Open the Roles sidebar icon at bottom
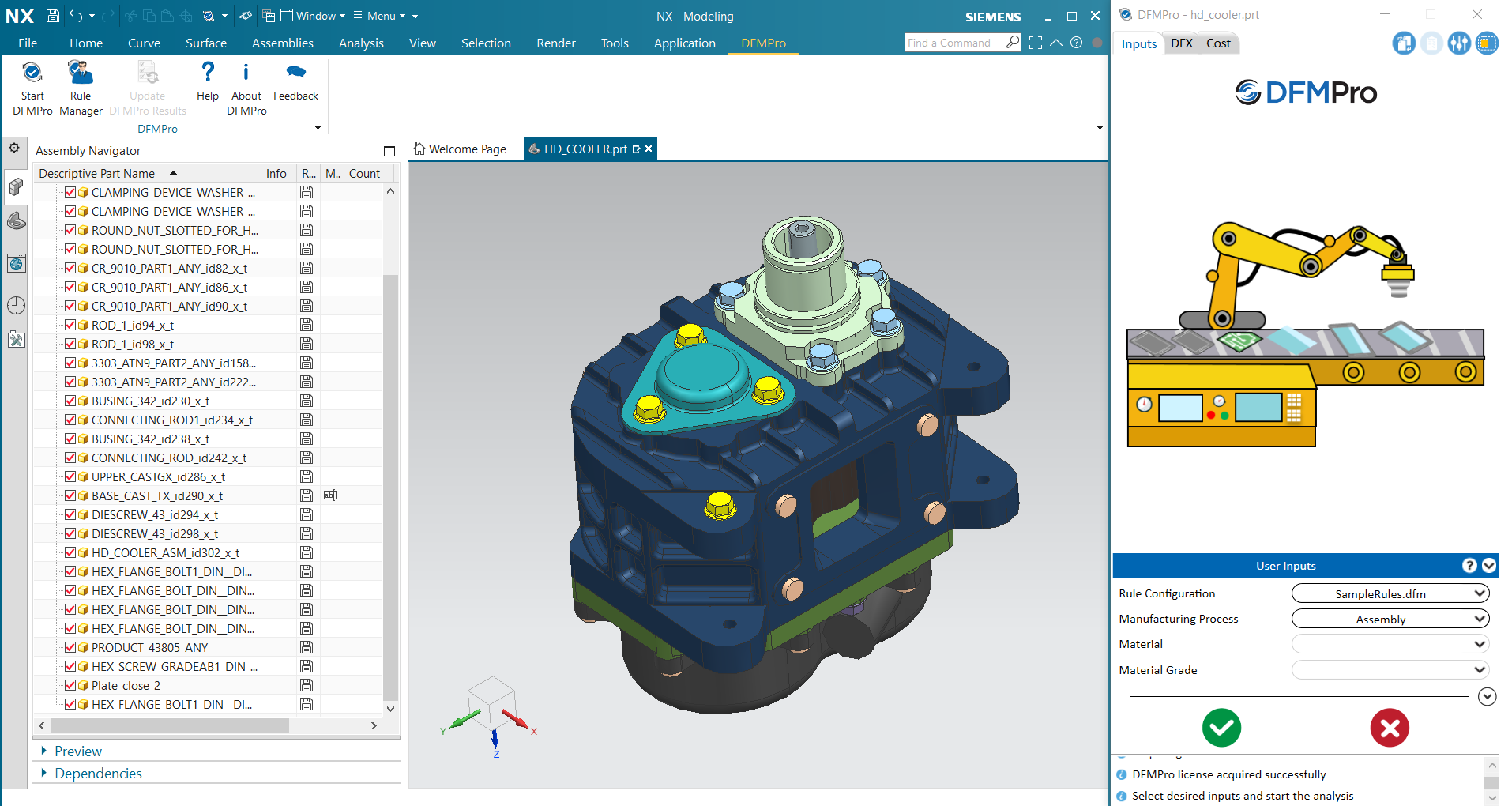Image resolution: width=1512 pixels, height=806 pixels. [x=17, y=340]
